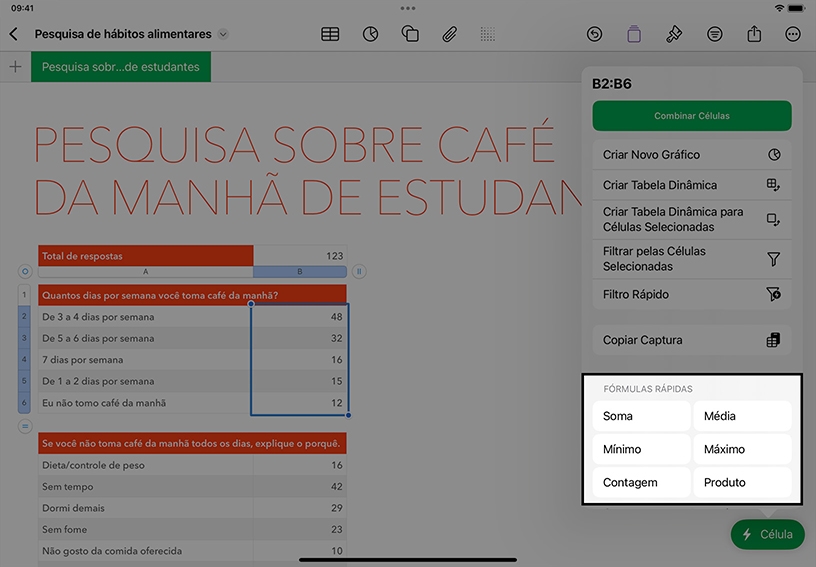Image resolution: width=816 pixels, height=567 pixels.
Task: Select row 5 header
Action: 24,381
